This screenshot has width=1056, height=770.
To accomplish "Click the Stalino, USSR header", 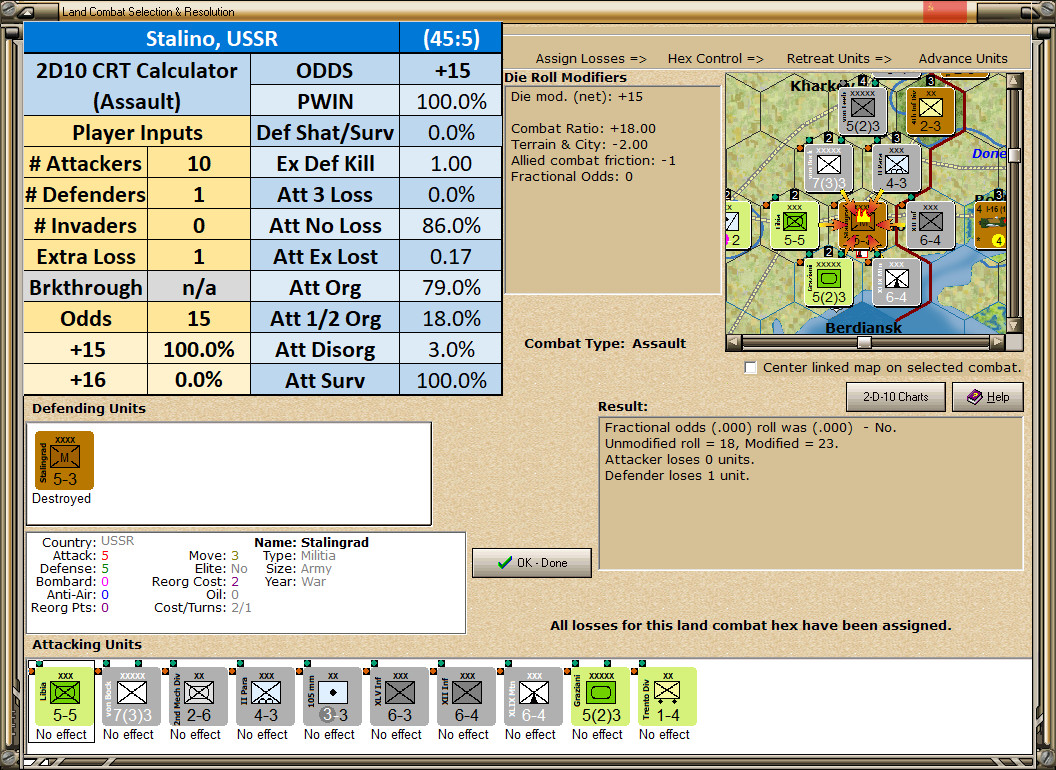I will 211,38.
